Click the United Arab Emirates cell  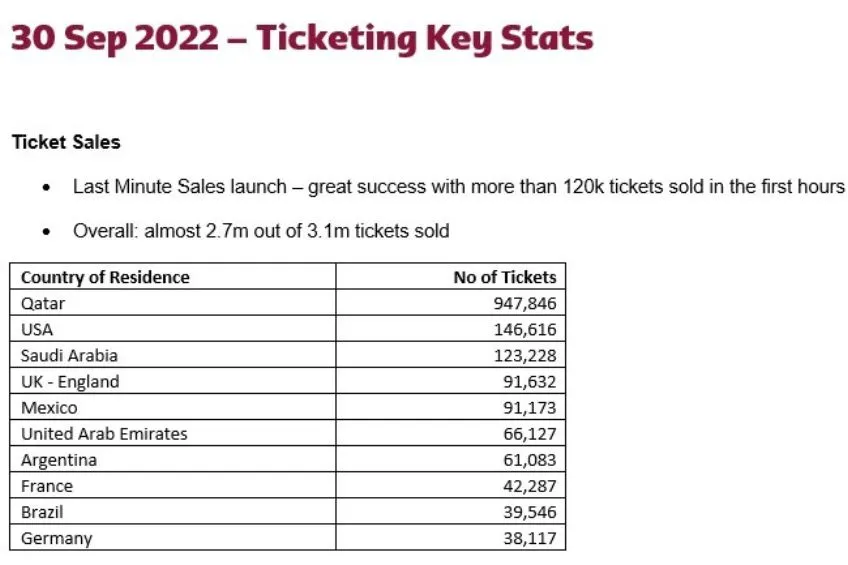[x=104, y=434]
